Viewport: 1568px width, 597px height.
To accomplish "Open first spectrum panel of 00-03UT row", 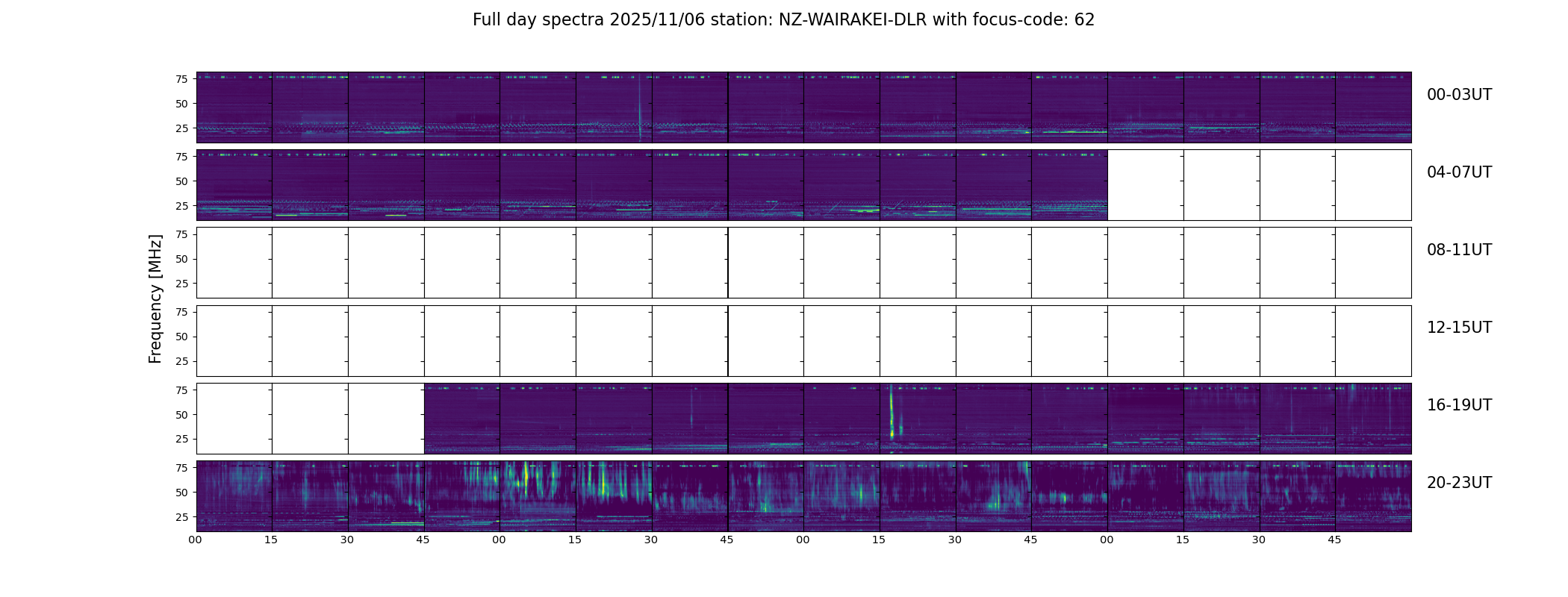I will (x=234, y=107).
